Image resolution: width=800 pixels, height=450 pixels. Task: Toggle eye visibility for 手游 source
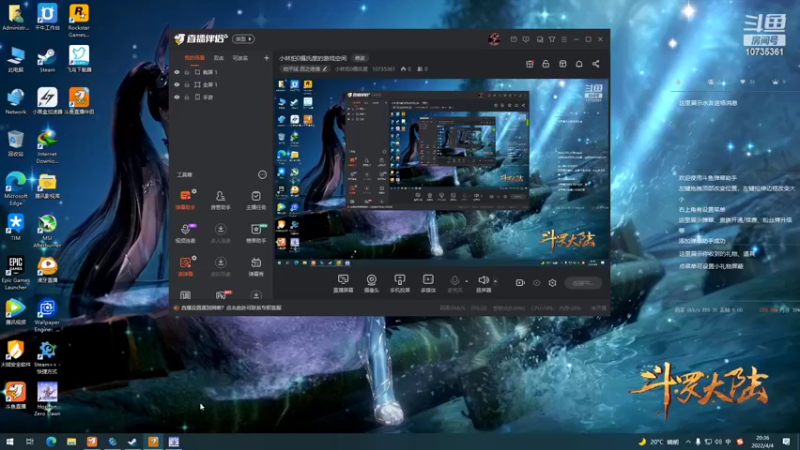coord(177,97)
